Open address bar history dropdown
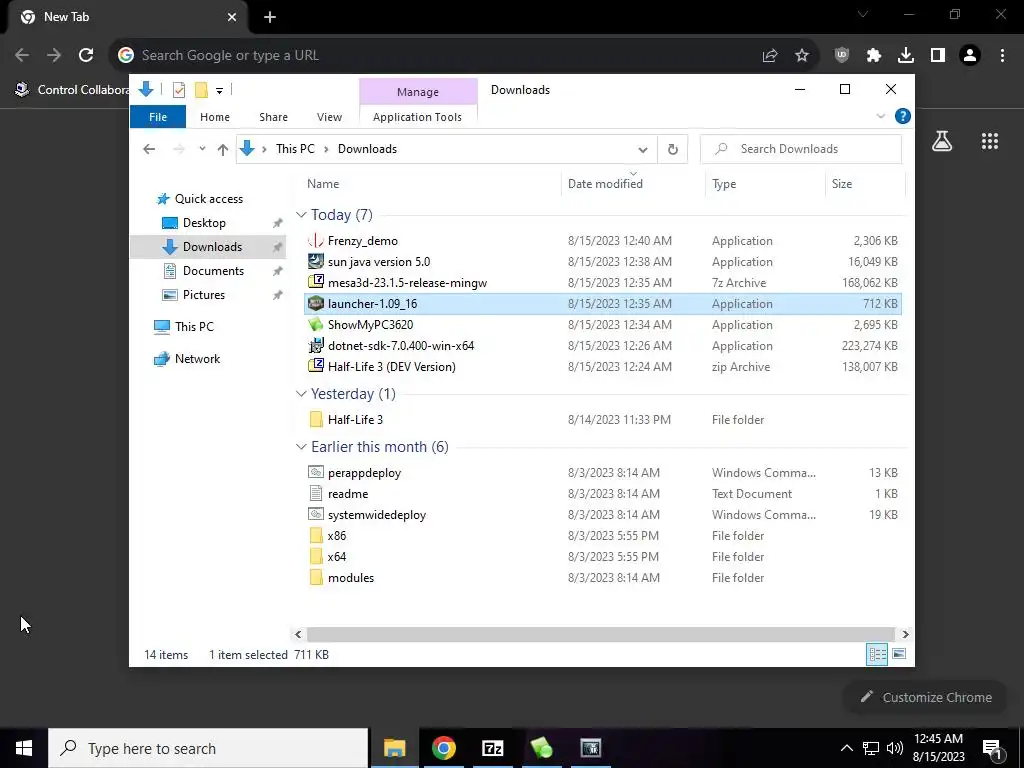Screen dimensions: 1024x768 [643, 150]
